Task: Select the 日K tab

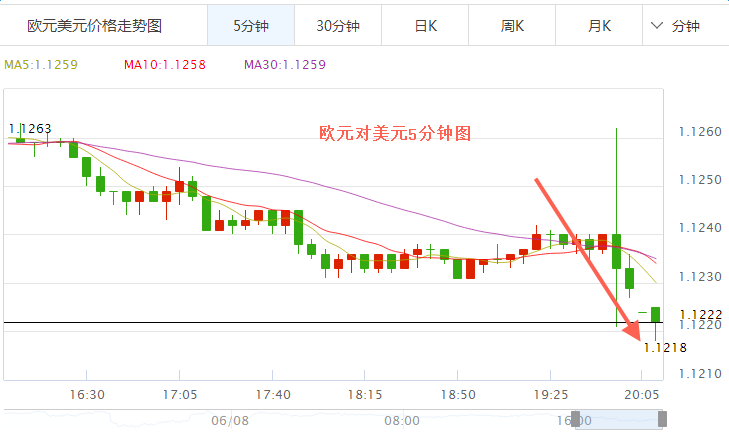Action: coord(425,26)
